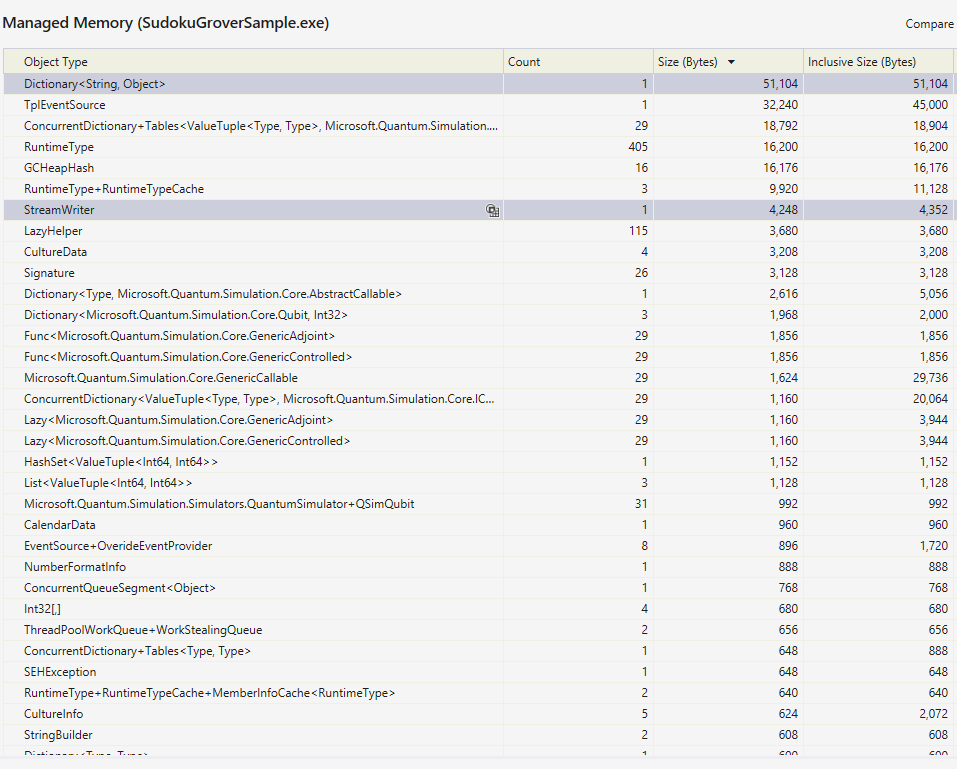Select the ConcurrentDictionary<ValueTuple<Type, Type>... row

point(478,399)
